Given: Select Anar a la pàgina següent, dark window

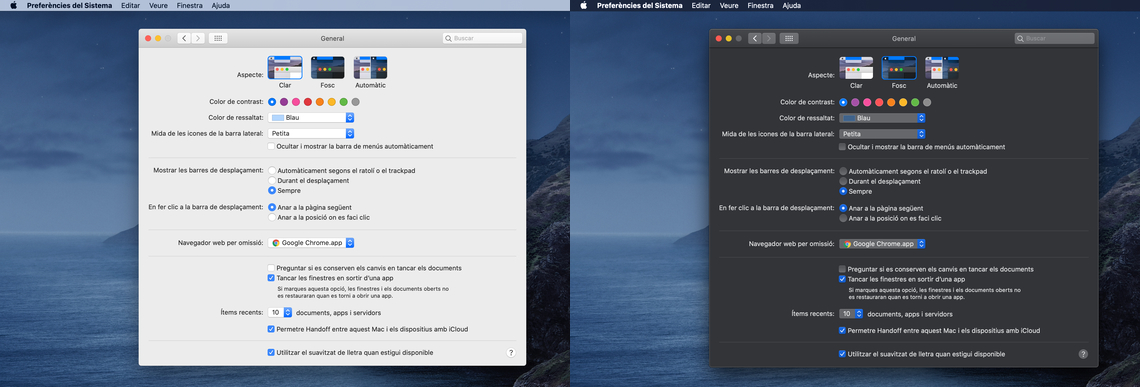Looking at the screenshot, I should click(x=843, y=208).
